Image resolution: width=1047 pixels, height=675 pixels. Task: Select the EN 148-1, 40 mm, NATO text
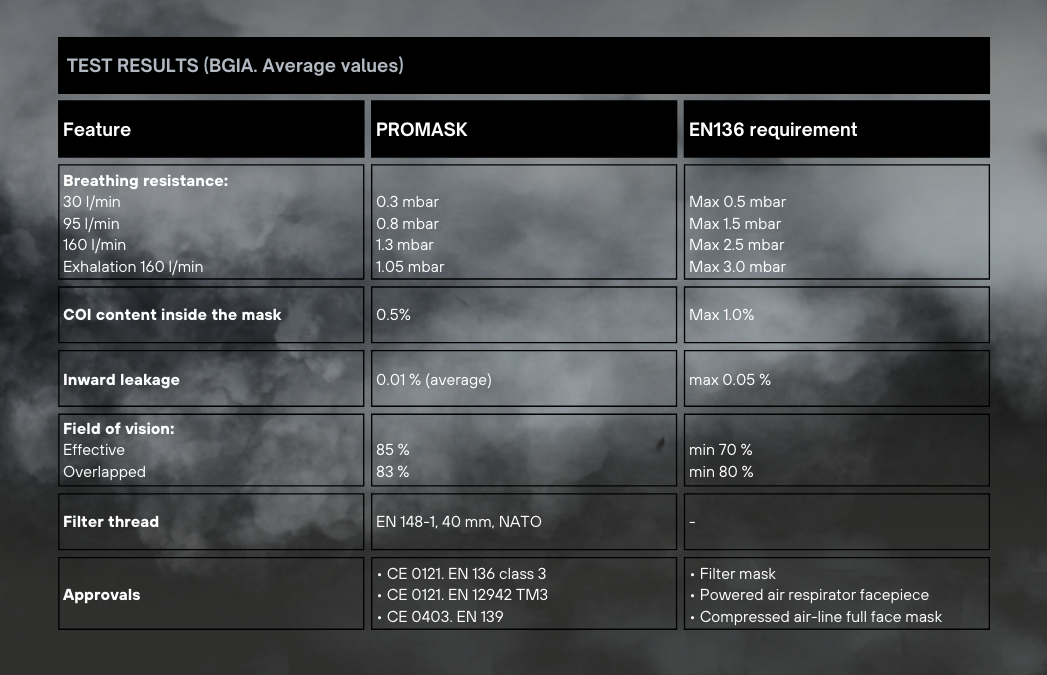click(x=458, y=522)
